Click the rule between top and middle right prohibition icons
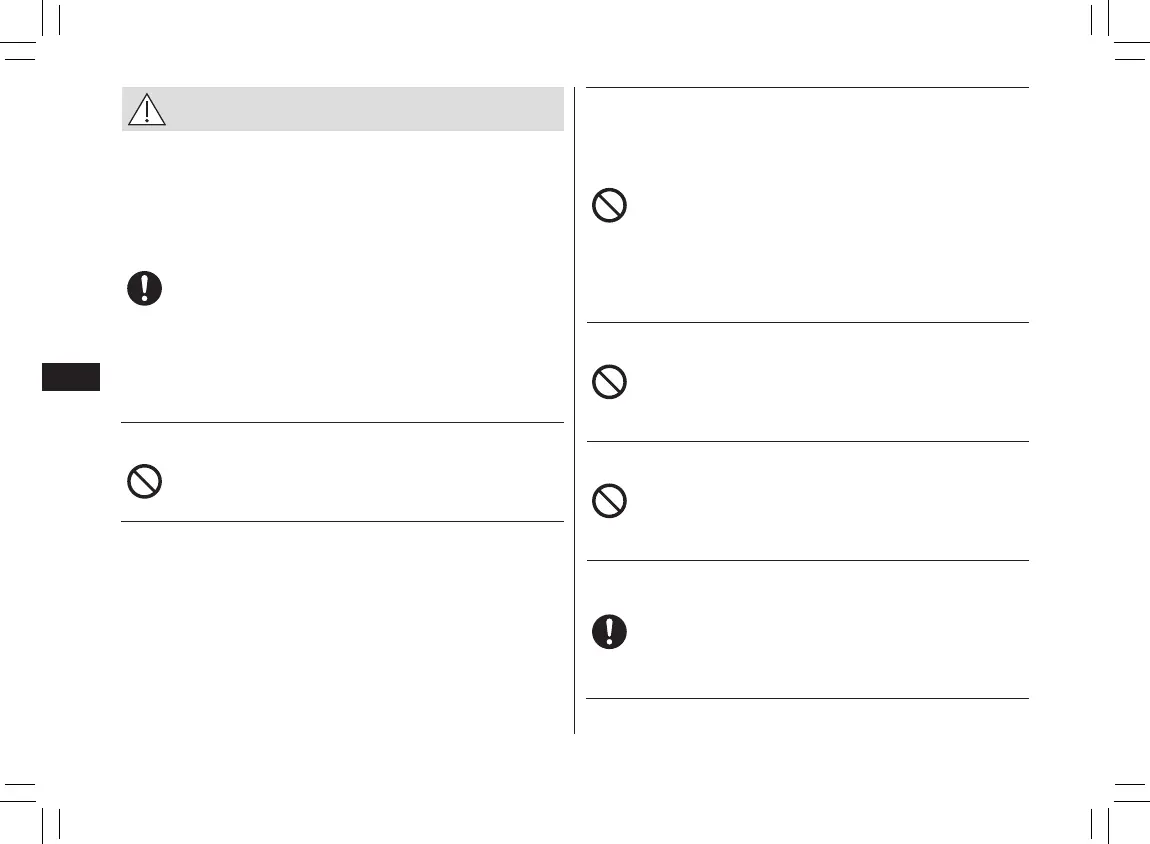The height and width of the screenshot is (844, 1150). [x=806, y=322]
